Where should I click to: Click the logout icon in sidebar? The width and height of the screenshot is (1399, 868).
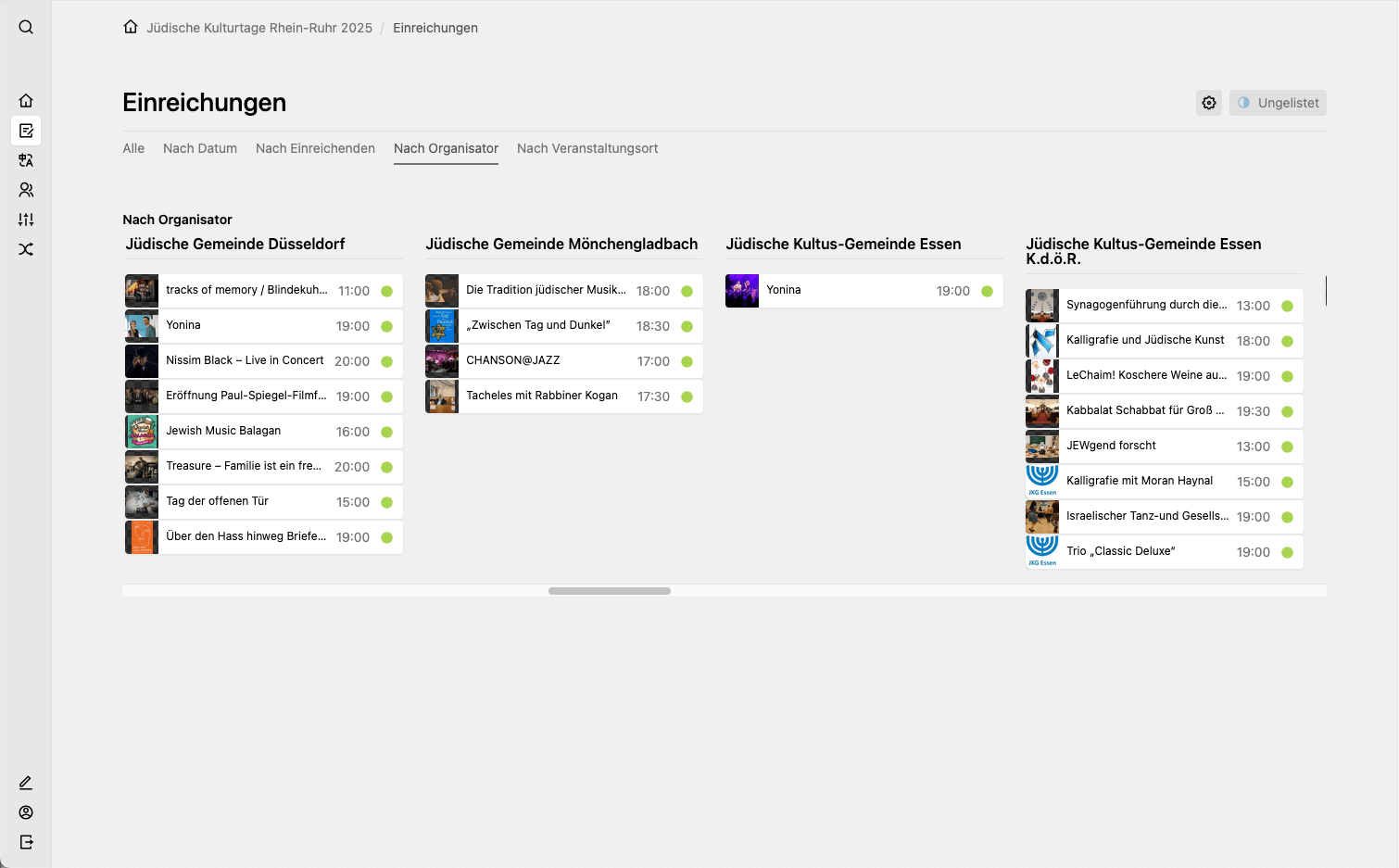26,842
